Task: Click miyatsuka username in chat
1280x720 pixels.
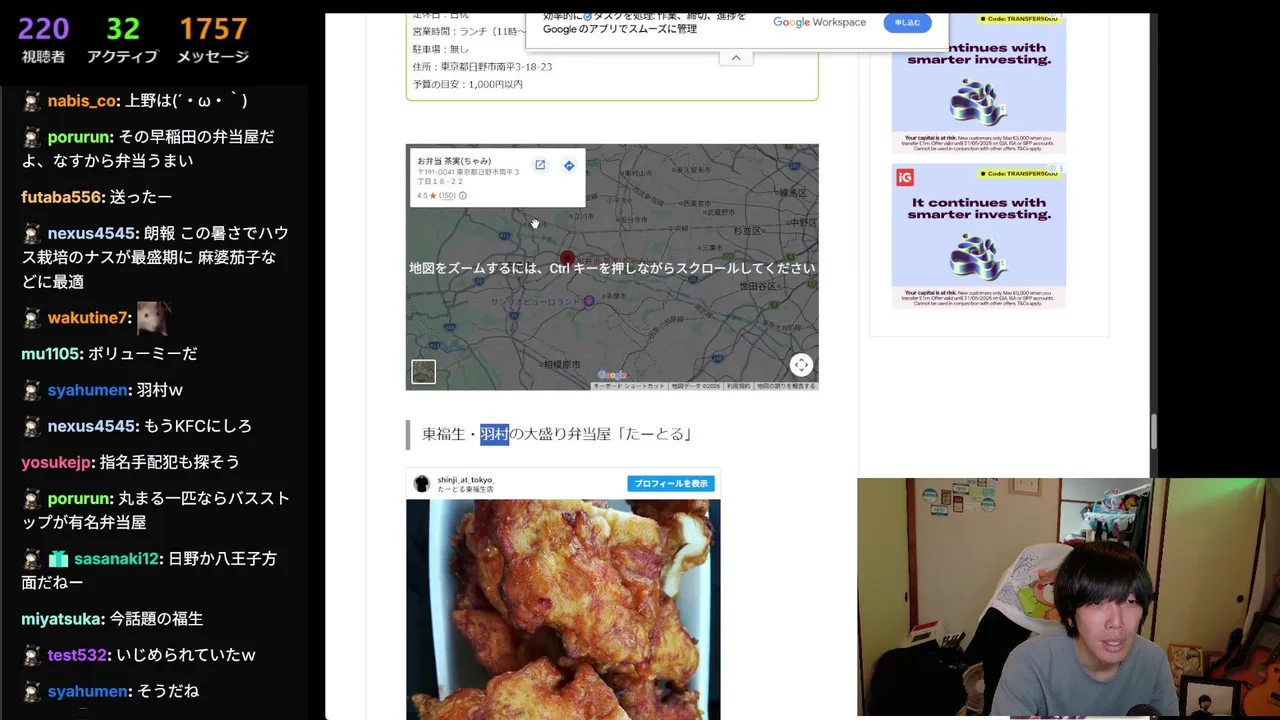Action: [x=61, y=619]
